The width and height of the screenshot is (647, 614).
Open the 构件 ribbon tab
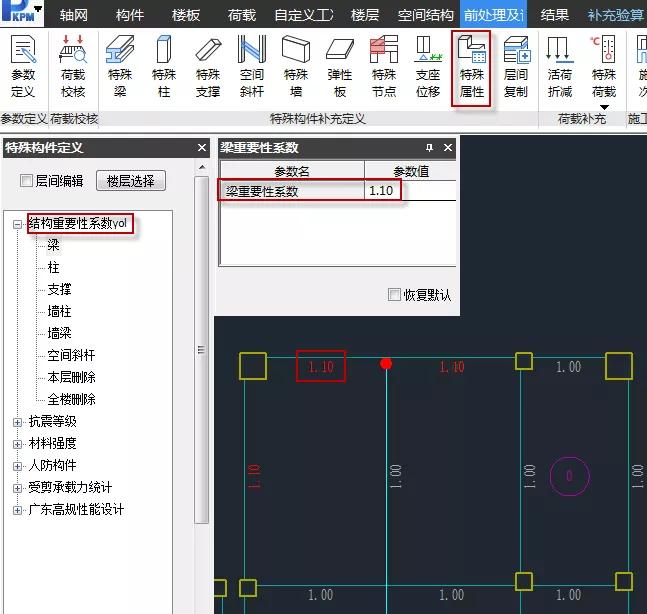click(130, 15)
